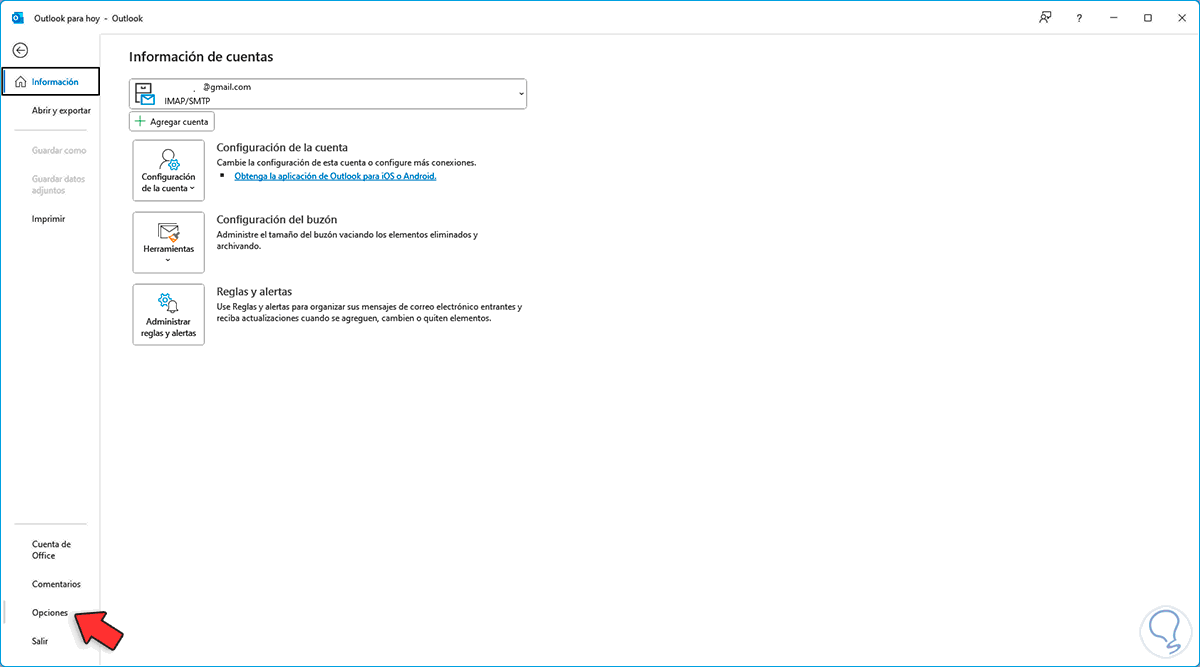Image resolution: width=1200 pixels, height=667 pixels.
Task: Open Cuenta de Office page
Action: [50, 549]
